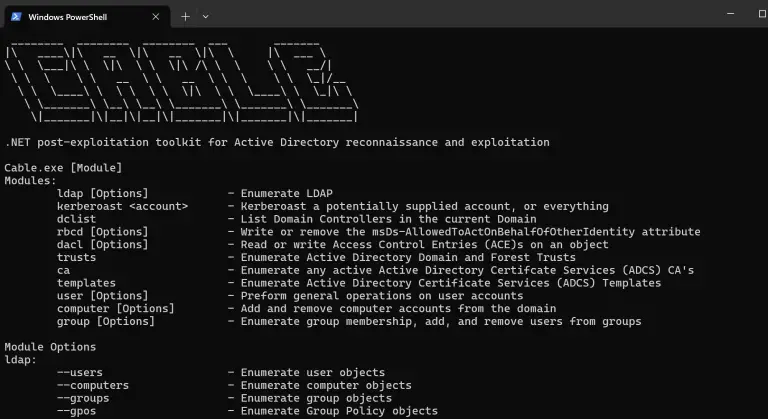
Task: Click the CABLE ASCII art banner
Action: point(181,82)
